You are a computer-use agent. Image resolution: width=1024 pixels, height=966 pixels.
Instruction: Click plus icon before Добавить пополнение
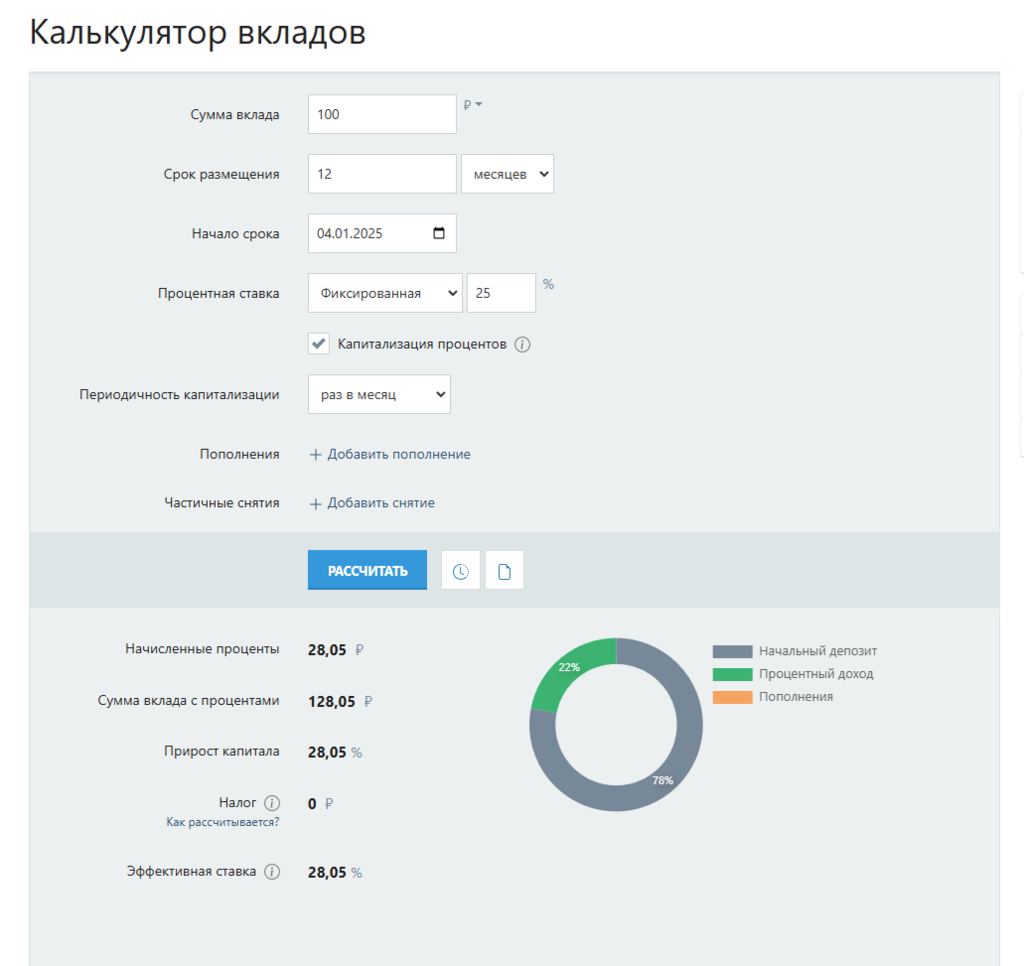point(315,454)
